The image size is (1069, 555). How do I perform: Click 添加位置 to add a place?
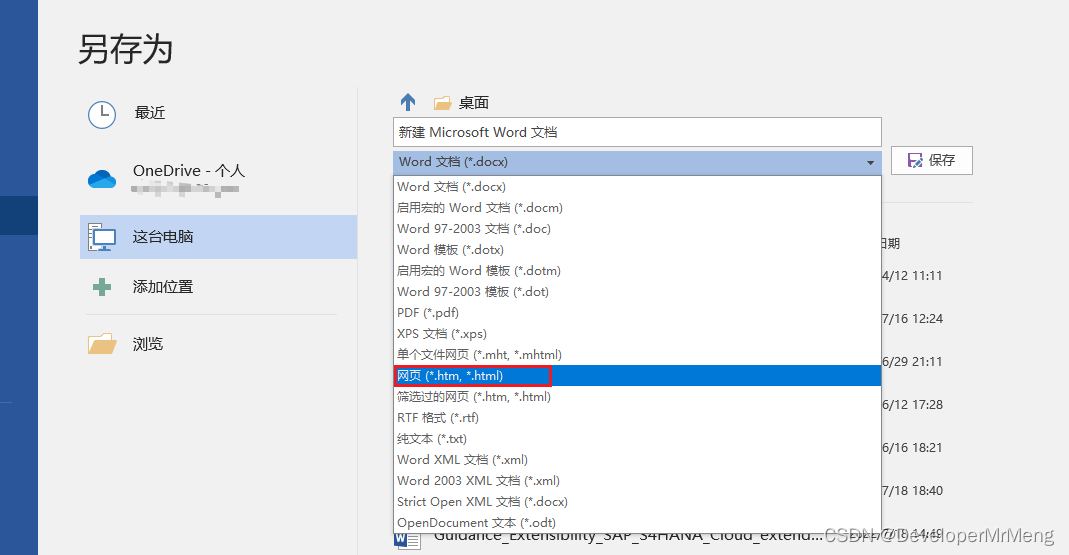tap(218, 287)
